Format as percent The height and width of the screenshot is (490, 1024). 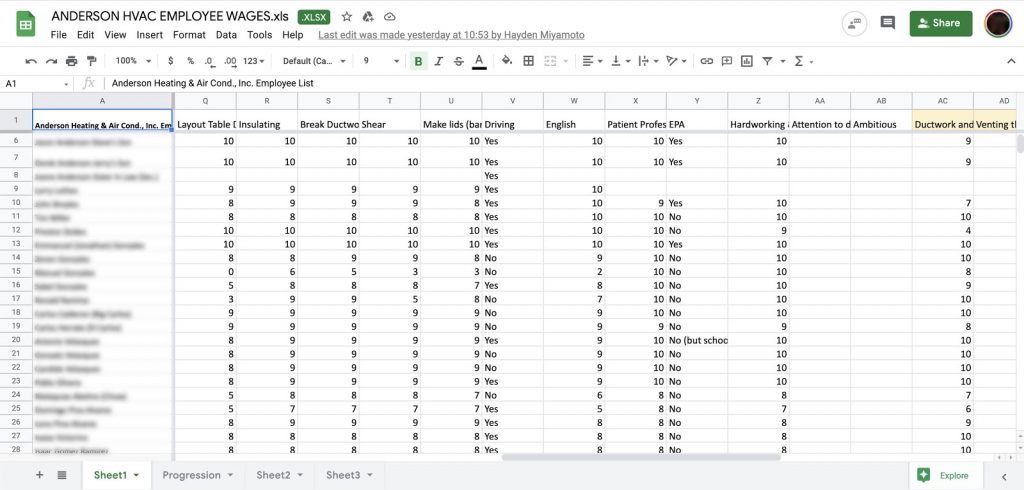[x=190, y=61]
